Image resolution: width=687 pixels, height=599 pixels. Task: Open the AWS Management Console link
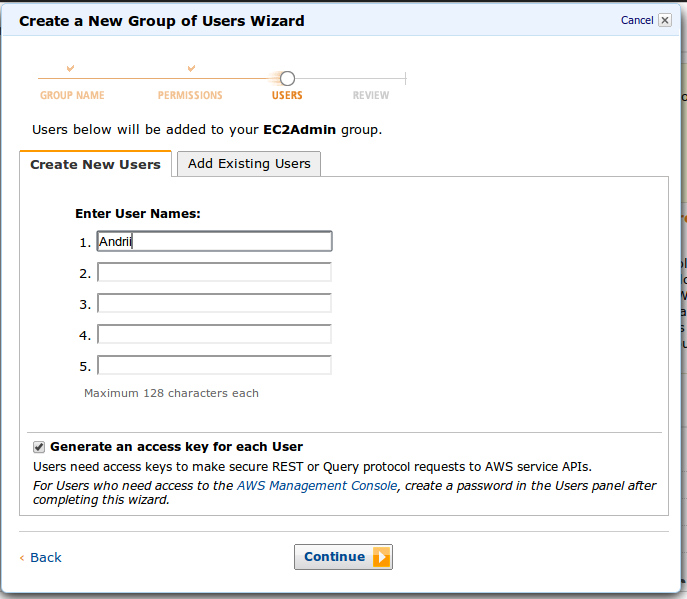pos(317,486)
